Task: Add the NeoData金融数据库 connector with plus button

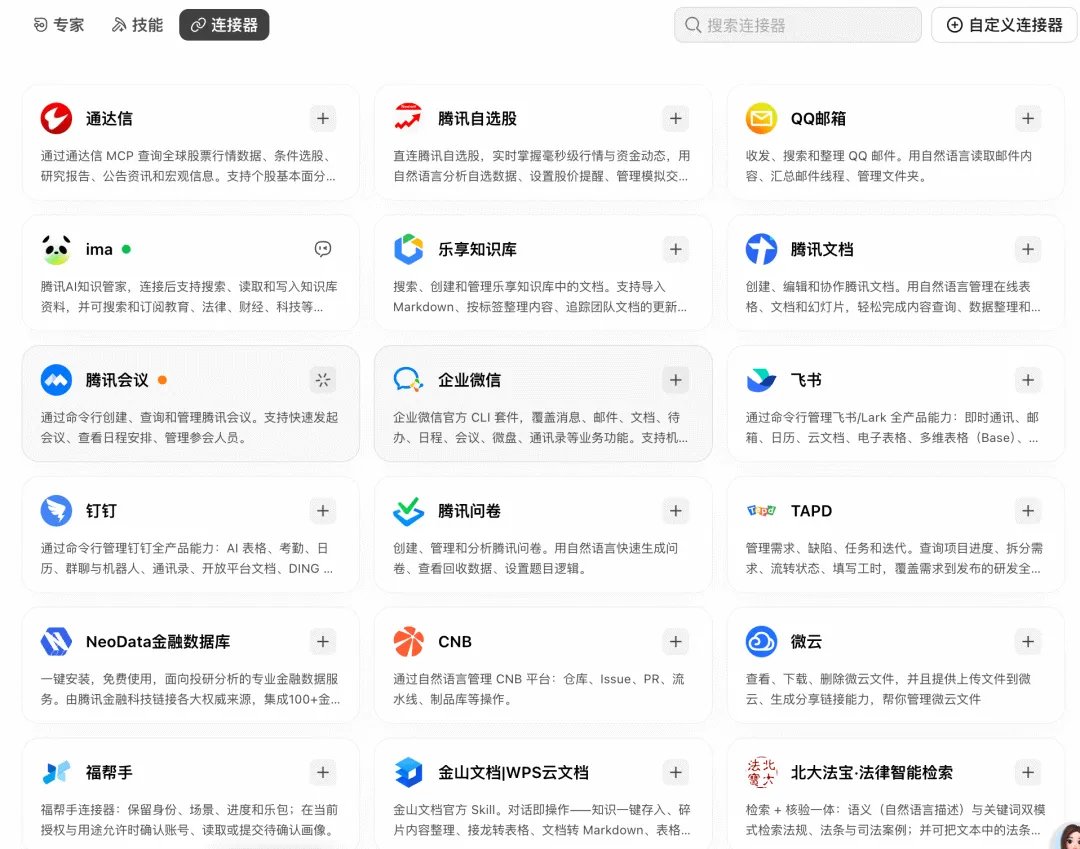Action: click(x=322, y=642)
